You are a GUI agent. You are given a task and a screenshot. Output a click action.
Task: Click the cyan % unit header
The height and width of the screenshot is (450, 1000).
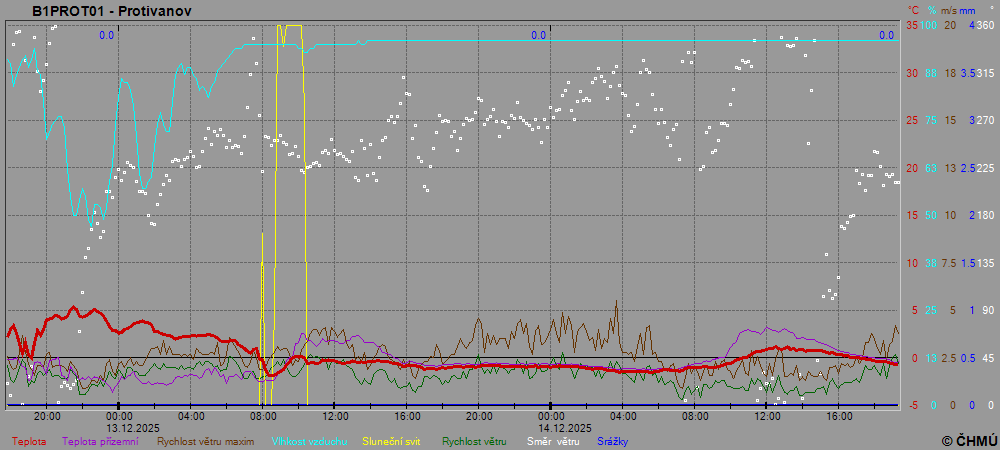[x=931, y=10]
